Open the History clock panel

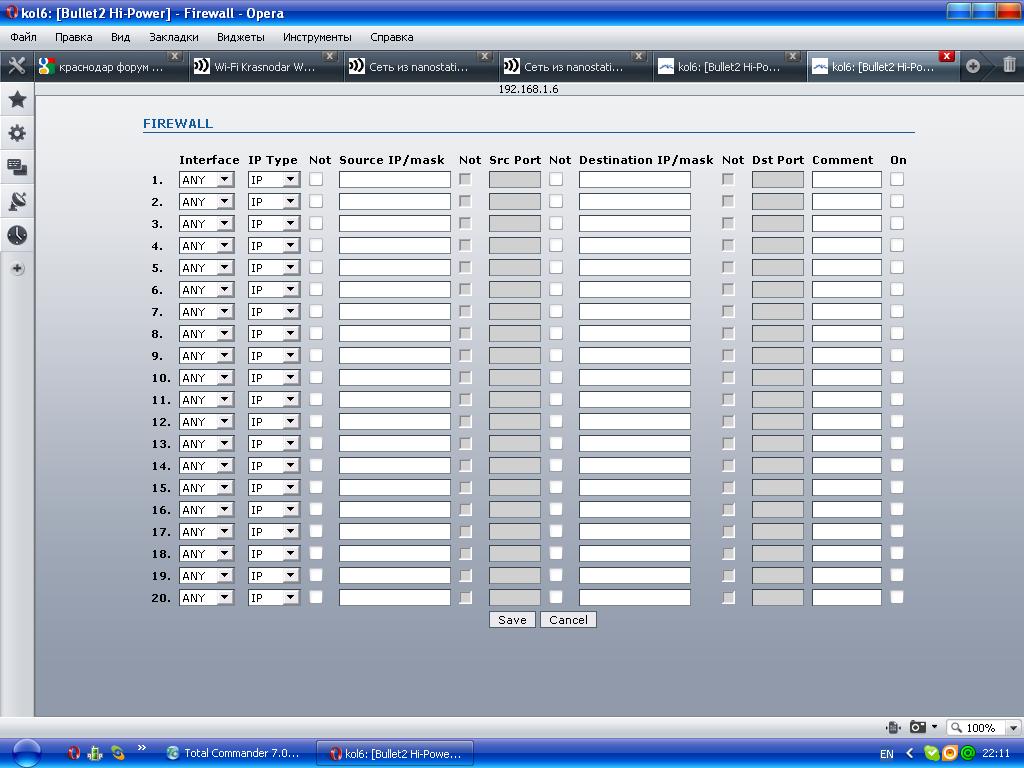coord(17,235)
